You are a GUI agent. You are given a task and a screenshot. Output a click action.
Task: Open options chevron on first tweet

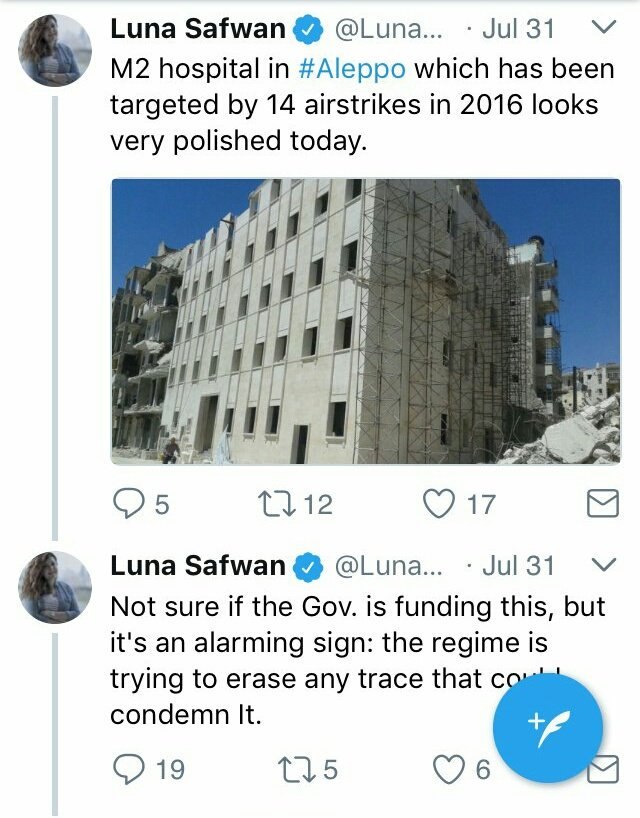click(x=605, y=27)
